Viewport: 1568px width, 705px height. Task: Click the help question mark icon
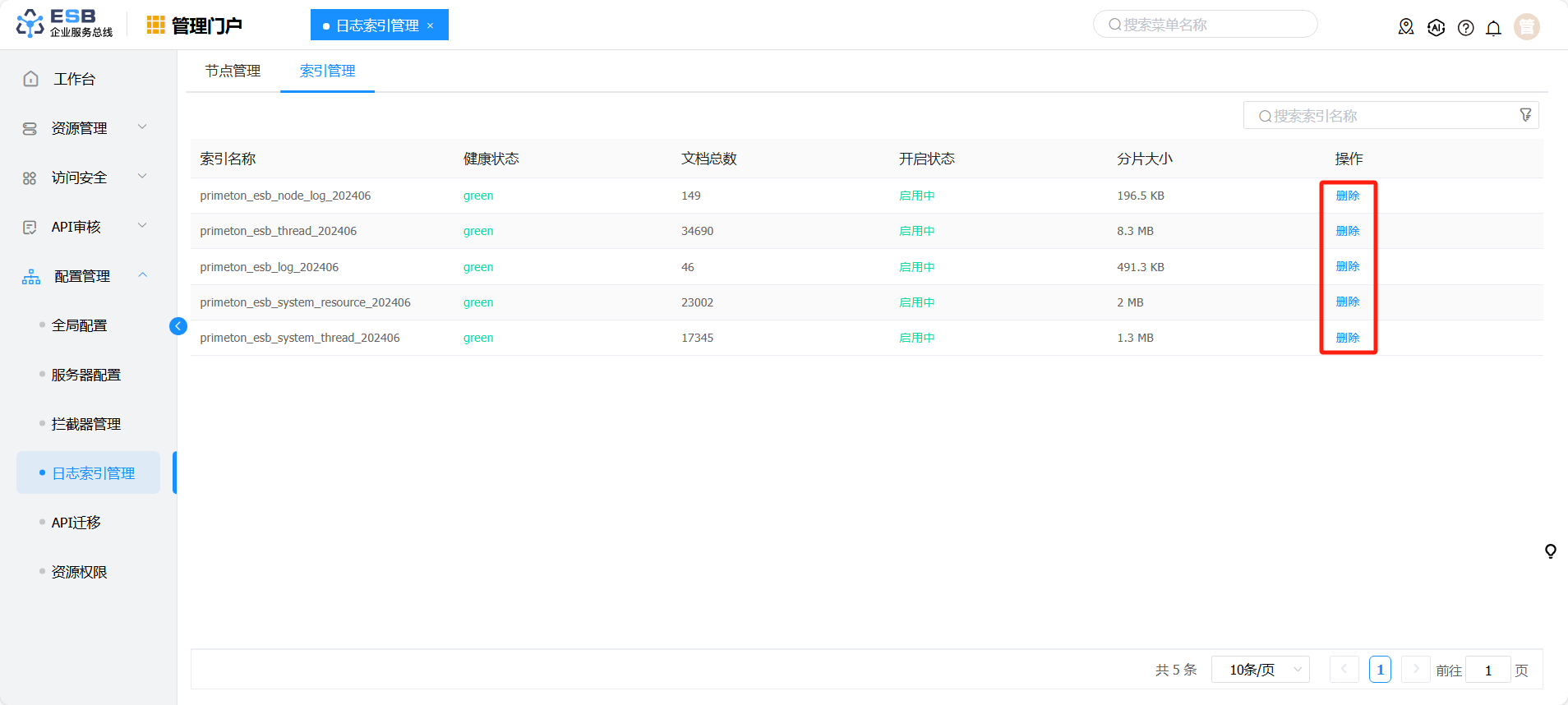[1465, 28]
